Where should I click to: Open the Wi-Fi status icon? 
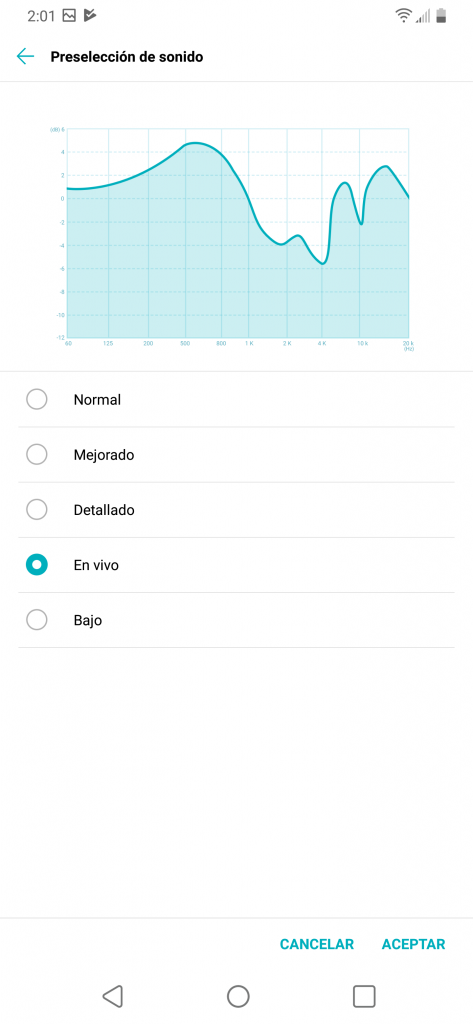(404, 16)
